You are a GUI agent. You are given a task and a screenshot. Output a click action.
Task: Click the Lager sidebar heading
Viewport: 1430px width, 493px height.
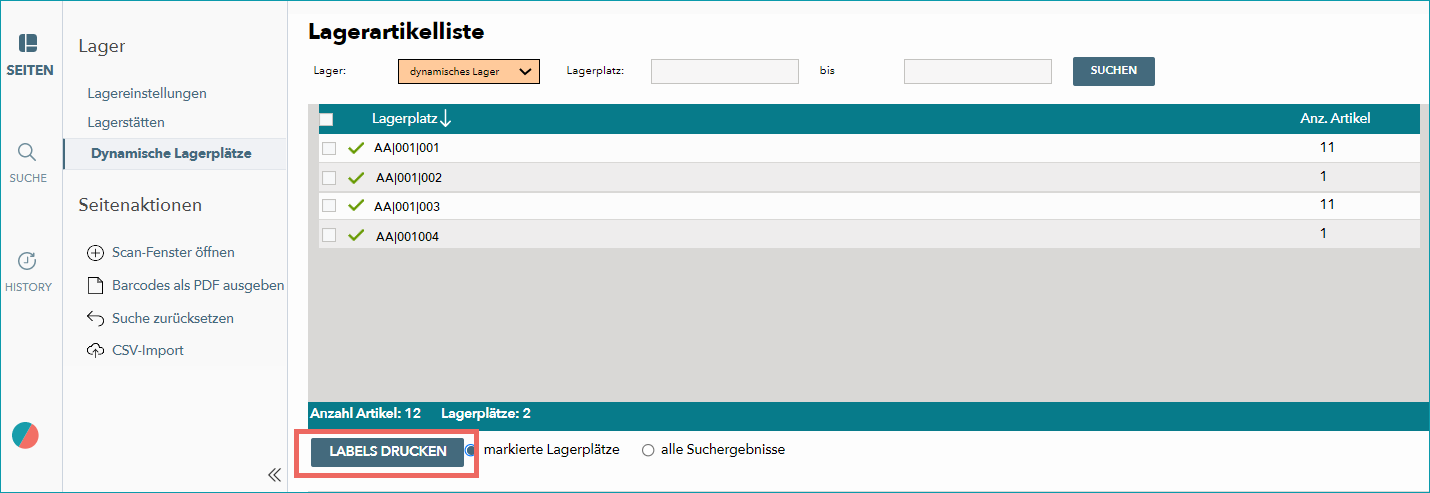point(102,46)
